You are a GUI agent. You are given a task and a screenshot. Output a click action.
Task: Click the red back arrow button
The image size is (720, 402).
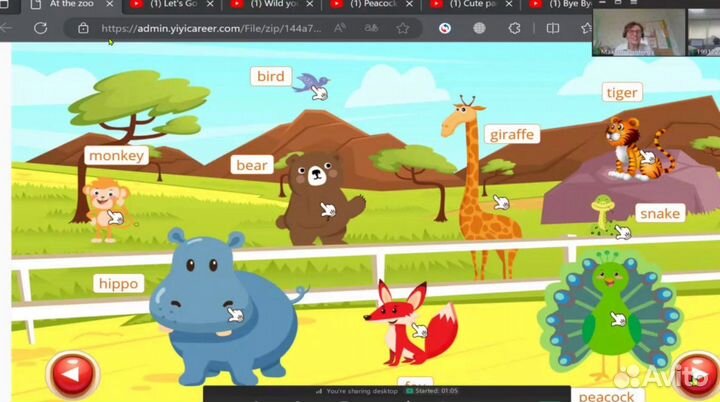click(70, 375)
